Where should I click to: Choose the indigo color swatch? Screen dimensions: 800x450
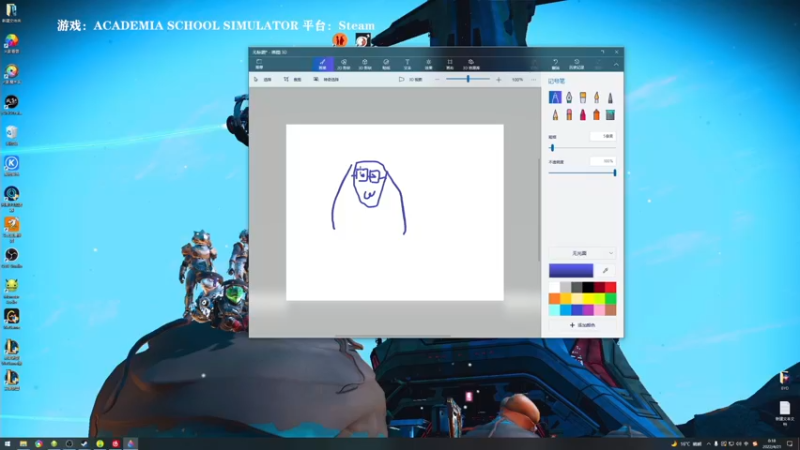click(577, 310)
